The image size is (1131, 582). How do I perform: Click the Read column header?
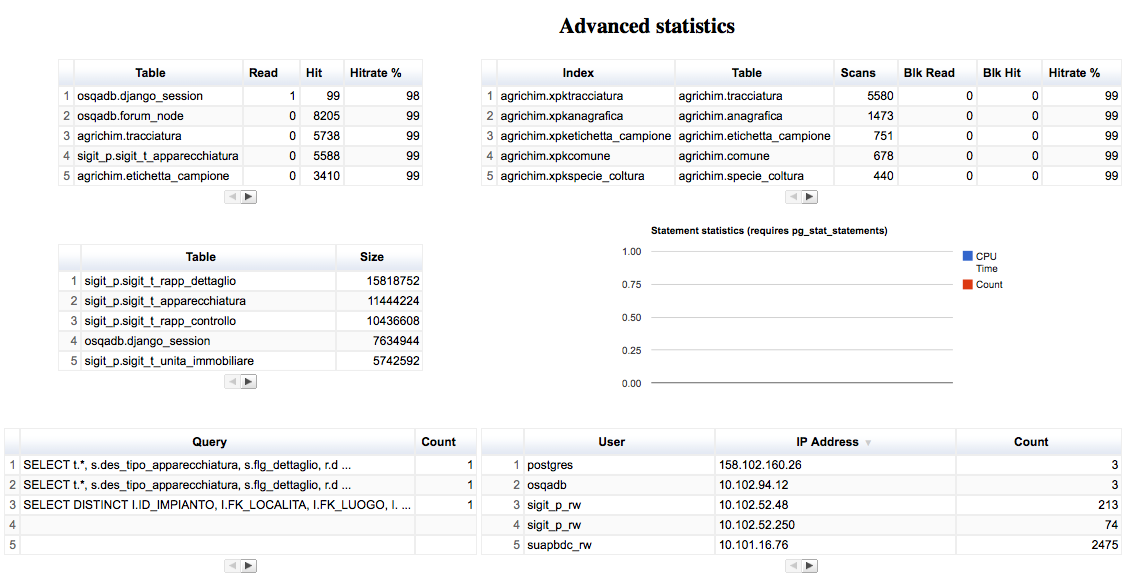pyautogui.click(x=266, y=72)
